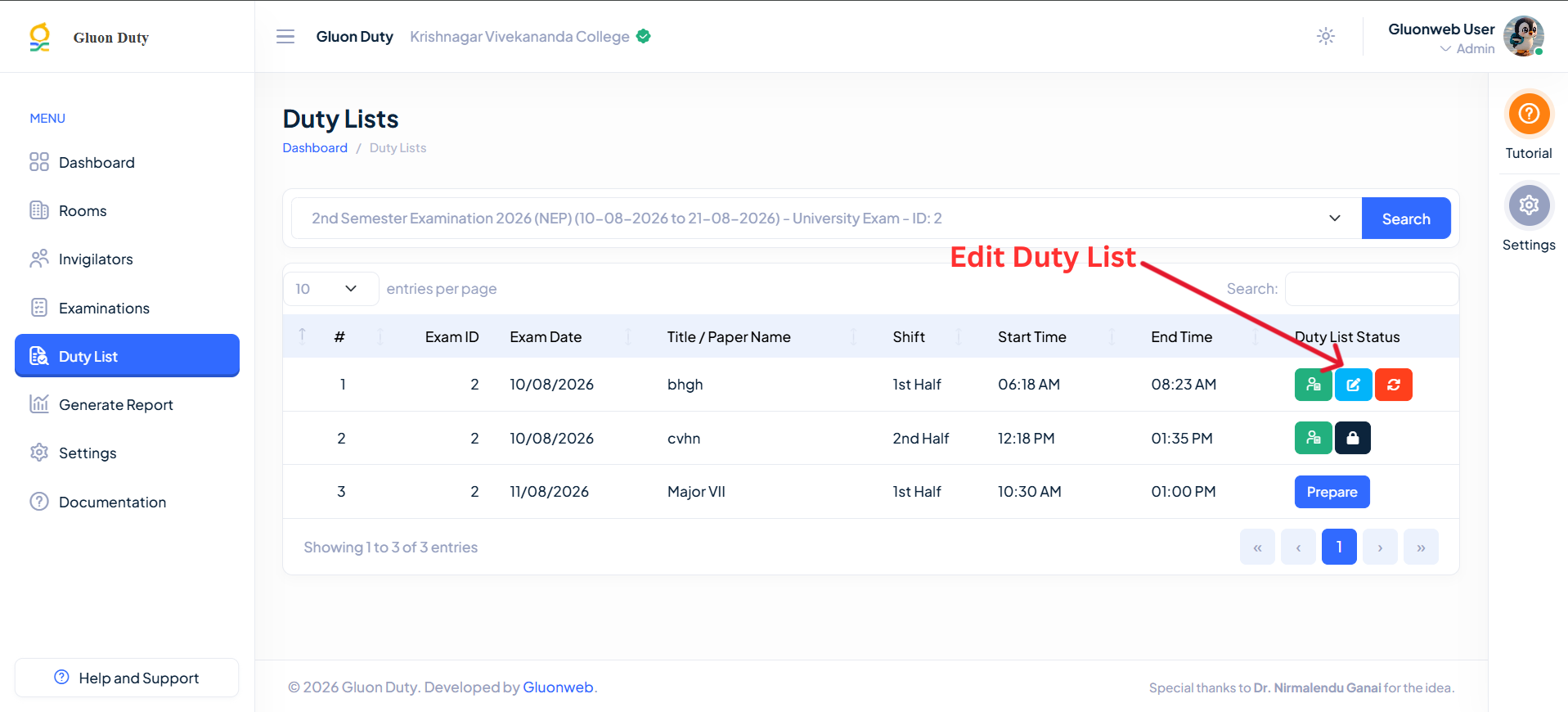Select the Duty List sidebar item
The height and width of the screenshot is (712, 1568).
(x=127, y=356)
